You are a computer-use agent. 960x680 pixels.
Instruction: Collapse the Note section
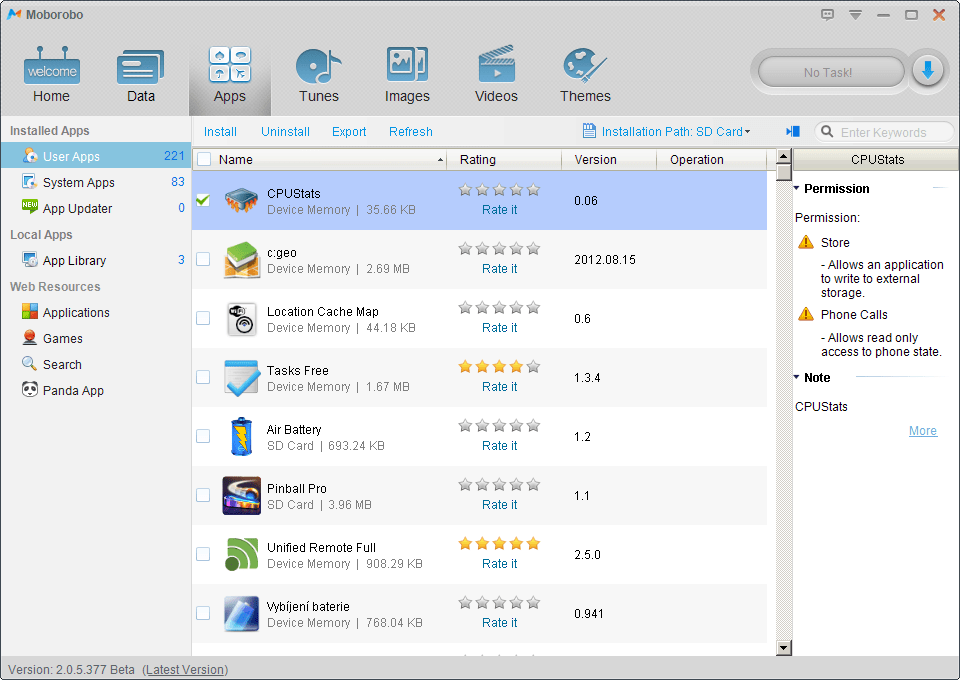pyautogui.click(x=797, y=378)
